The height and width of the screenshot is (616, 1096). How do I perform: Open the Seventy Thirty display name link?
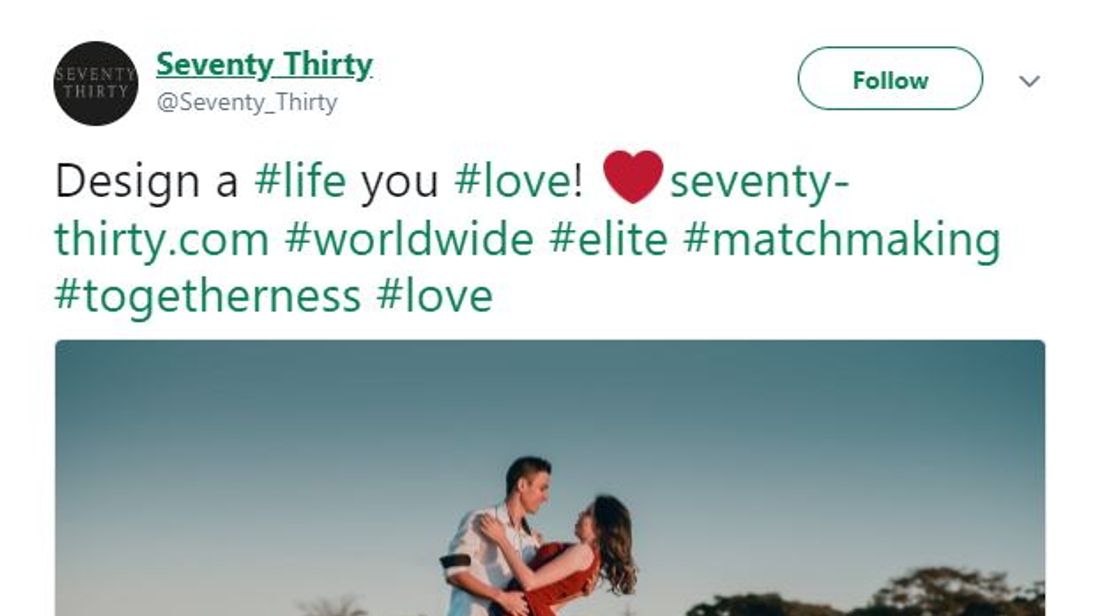(264, 65)
